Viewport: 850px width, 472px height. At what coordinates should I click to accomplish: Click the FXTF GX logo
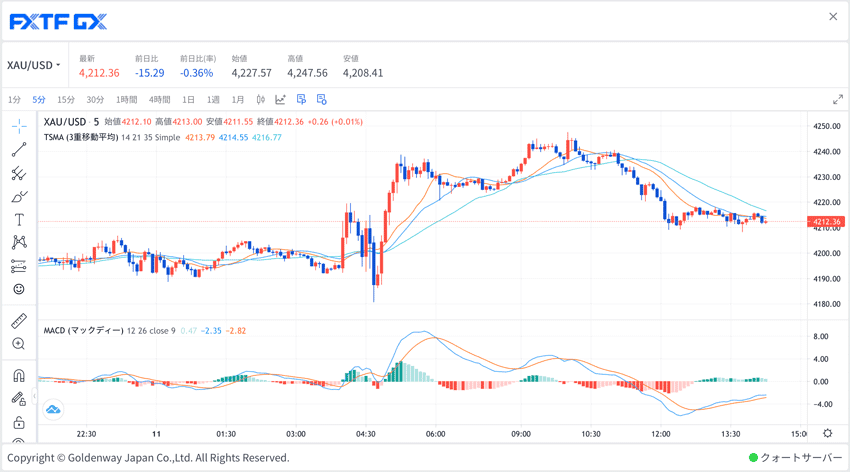tap(59, 22)
